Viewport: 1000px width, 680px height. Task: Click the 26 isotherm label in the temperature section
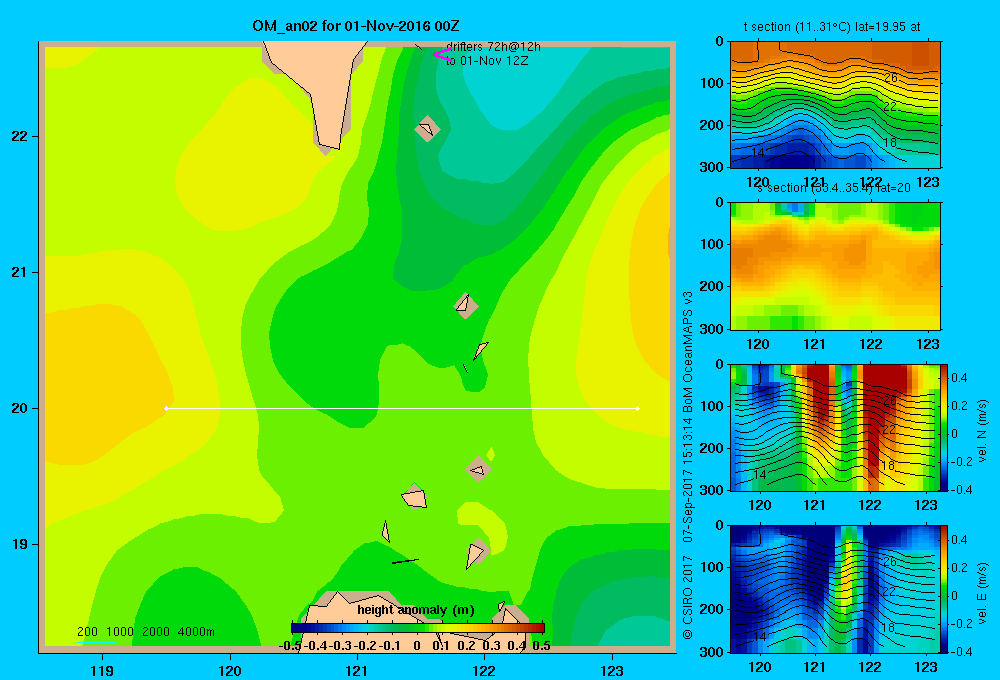891,78
